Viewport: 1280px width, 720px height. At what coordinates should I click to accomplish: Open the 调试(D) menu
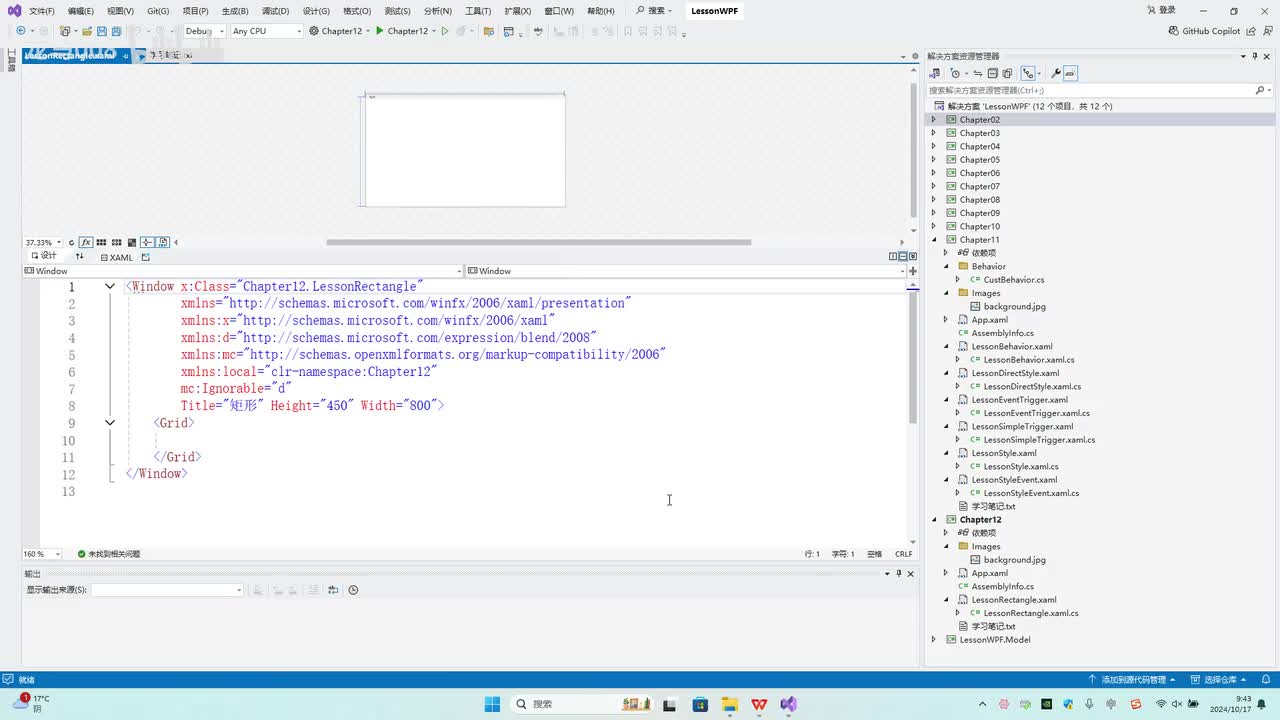275,11
